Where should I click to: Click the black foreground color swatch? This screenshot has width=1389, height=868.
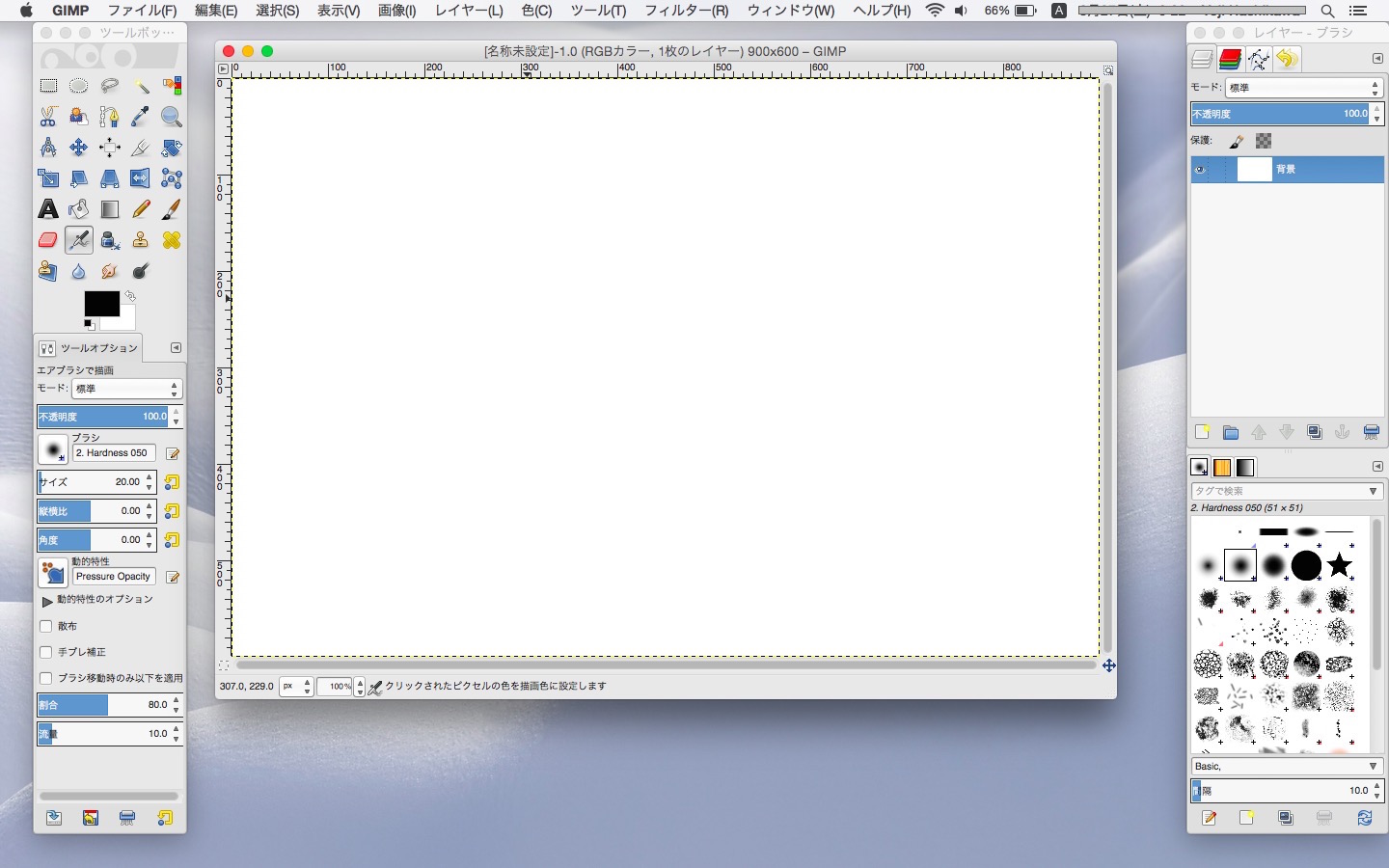[x=101, y=303]
